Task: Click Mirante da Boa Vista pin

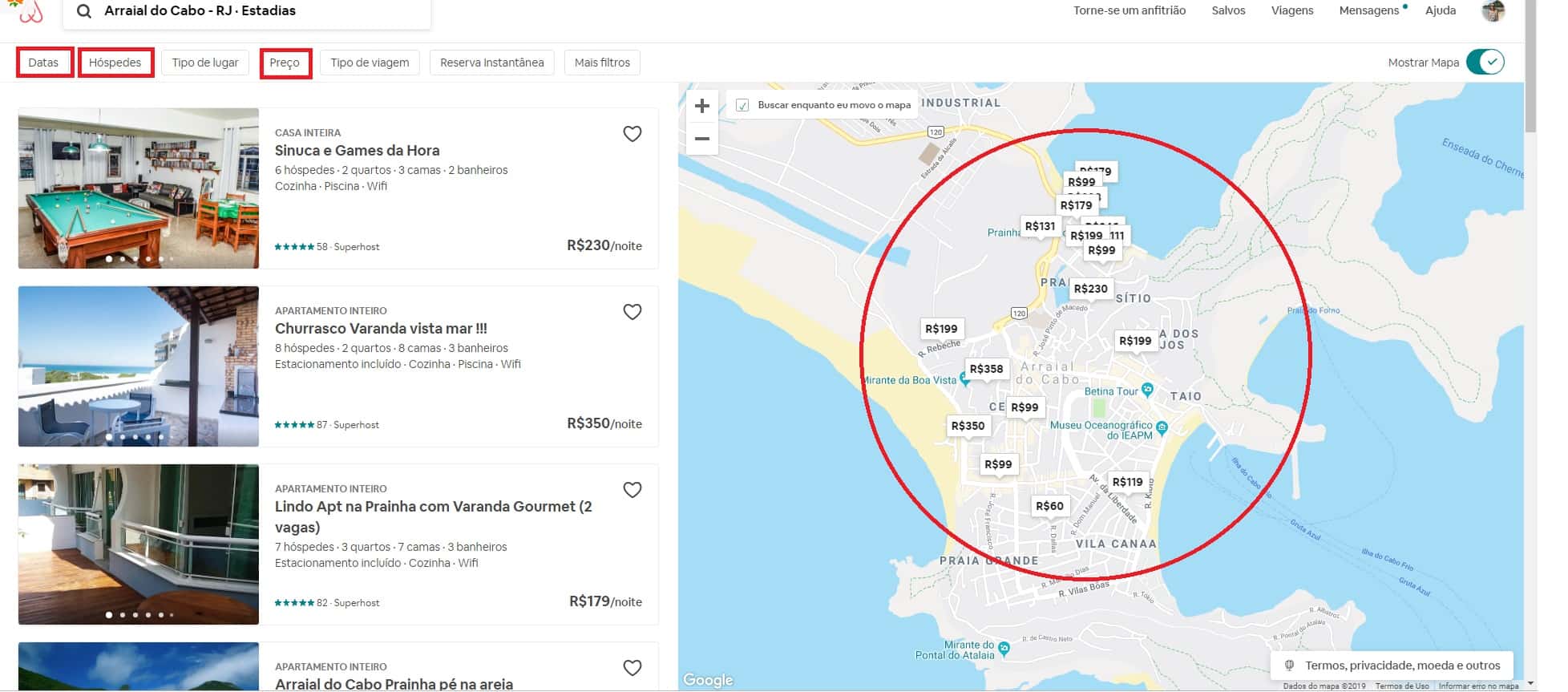Action: [x=965, y=379]
